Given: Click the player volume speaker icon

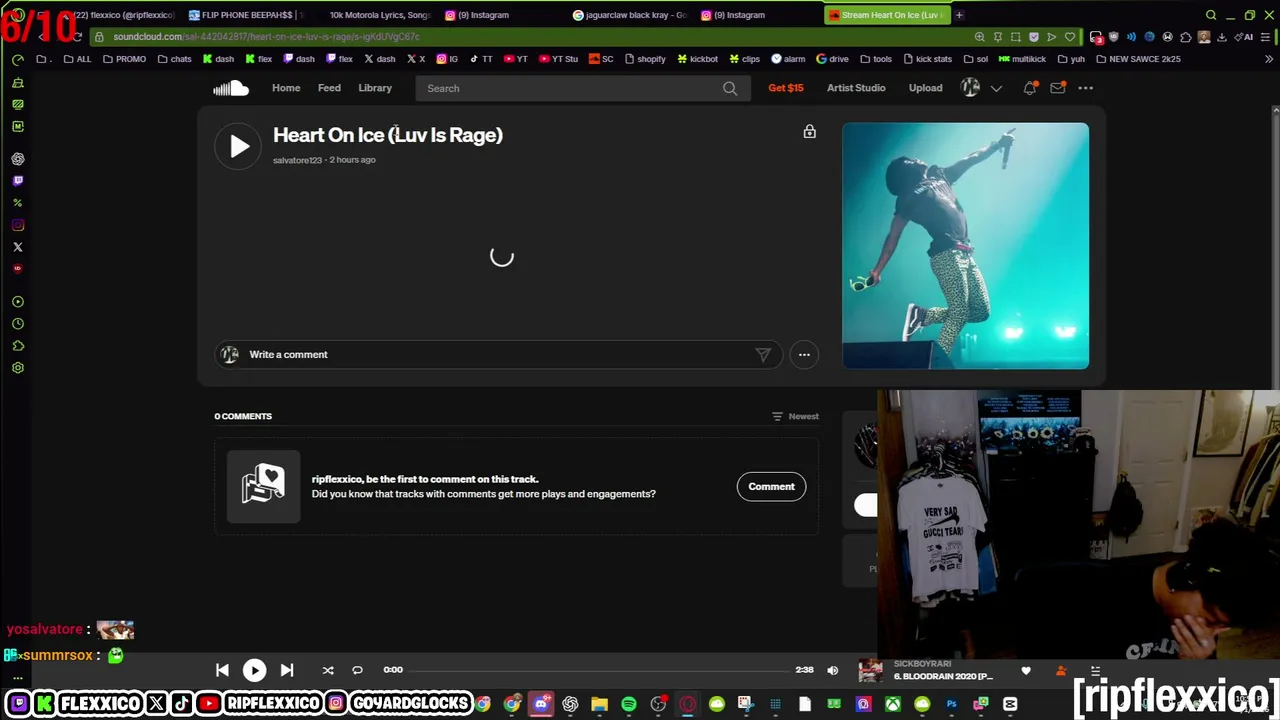Looking at the screenshot, I should [x=833, y=670].
